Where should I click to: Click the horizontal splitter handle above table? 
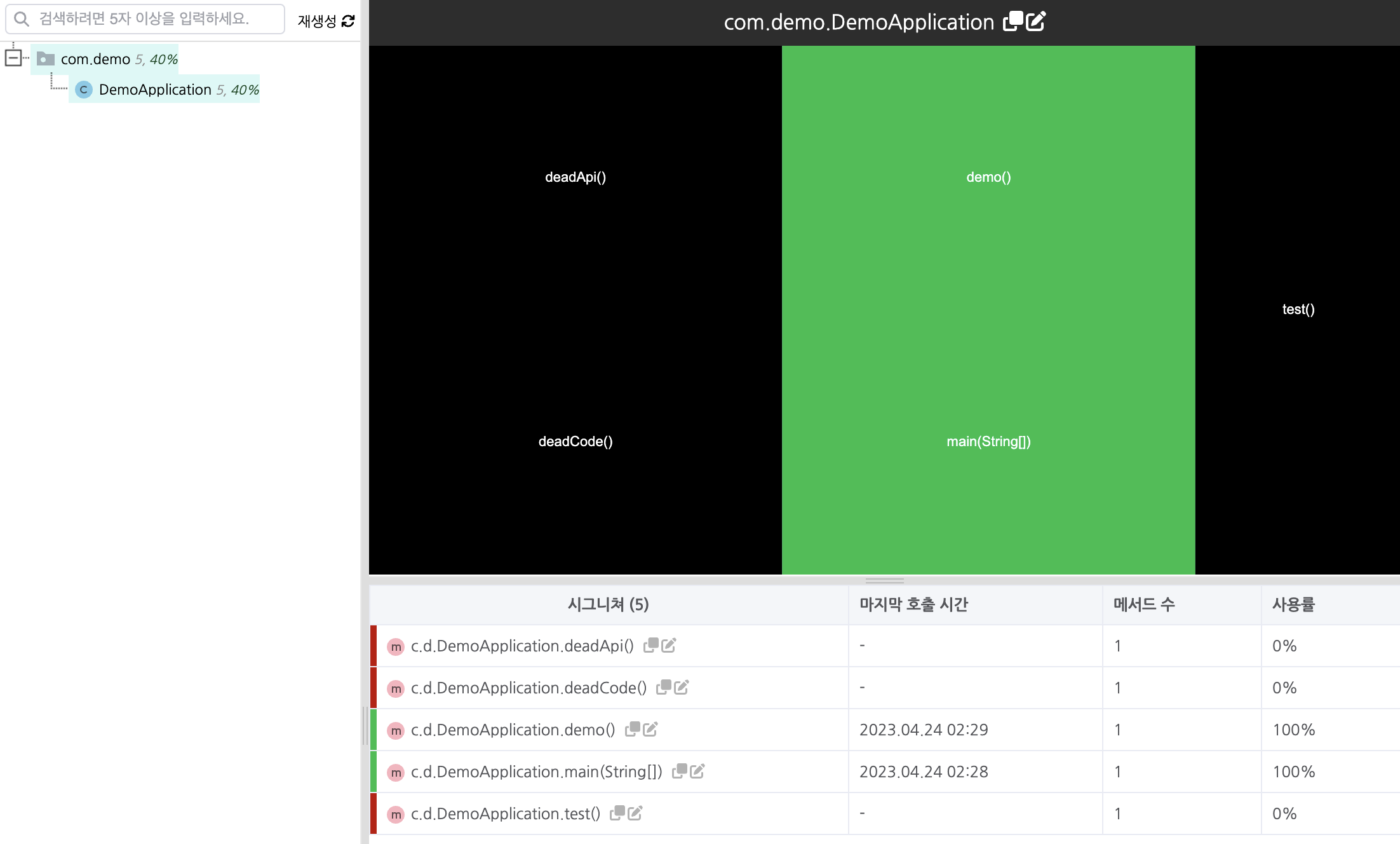pyautogui.click(x=884, y=580)
